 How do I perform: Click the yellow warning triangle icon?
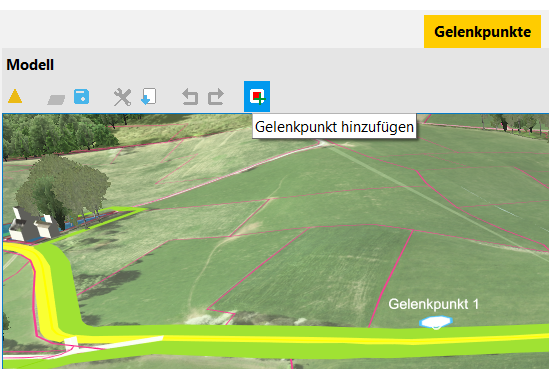[15, 96]
